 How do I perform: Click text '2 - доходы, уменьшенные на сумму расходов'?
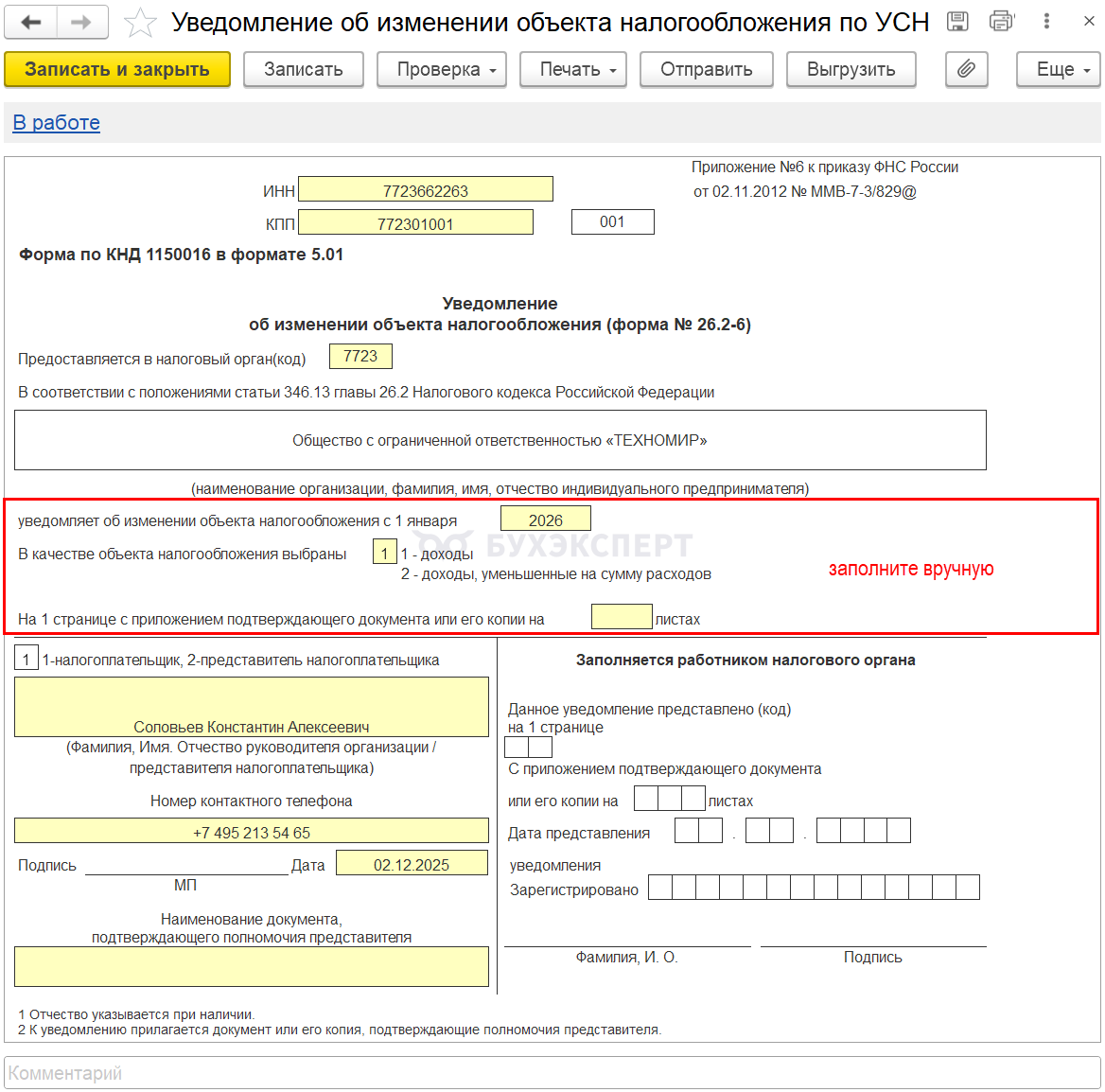(x=556, y=574)
